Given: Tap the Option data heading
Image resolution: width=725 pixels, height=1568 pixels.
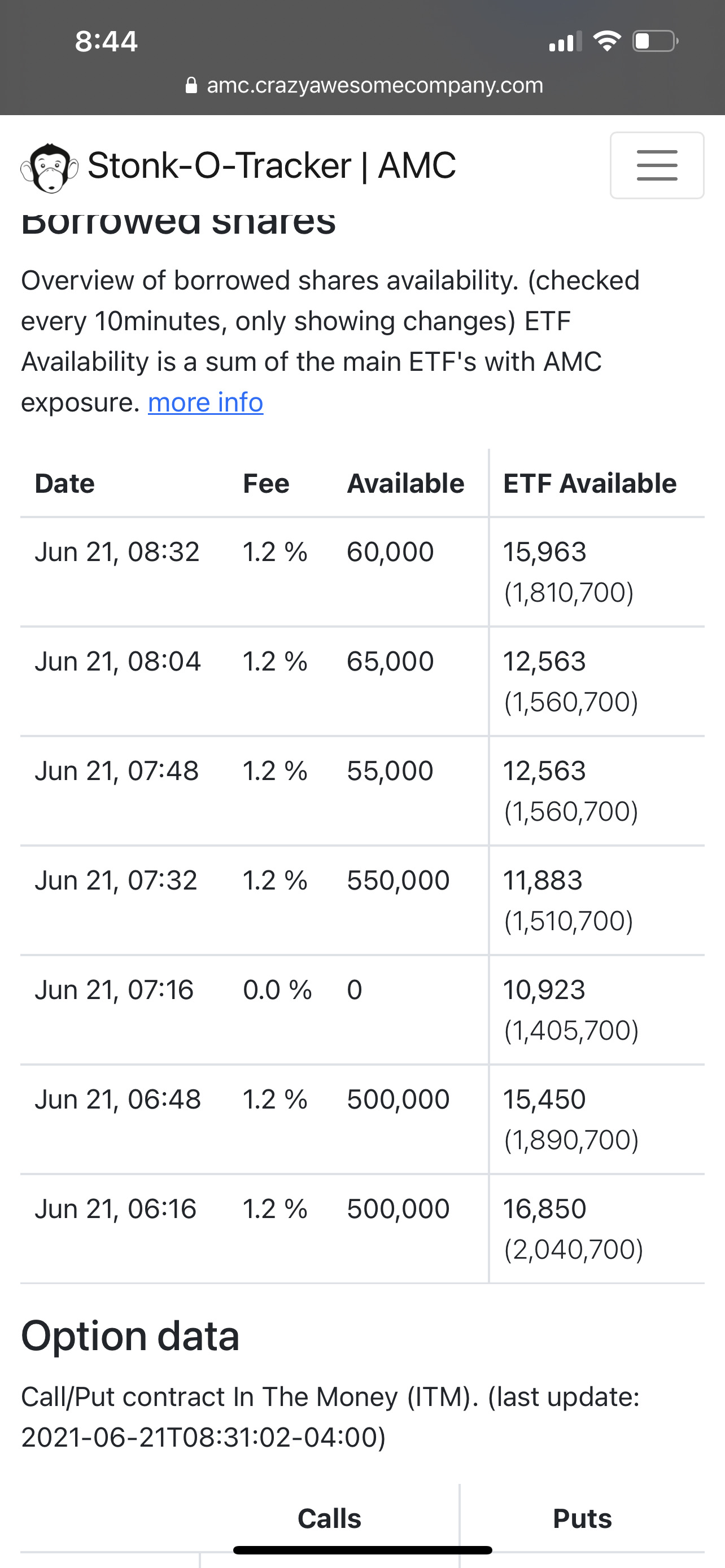Looking at the screenshot, I should [x=130, y=1336].
